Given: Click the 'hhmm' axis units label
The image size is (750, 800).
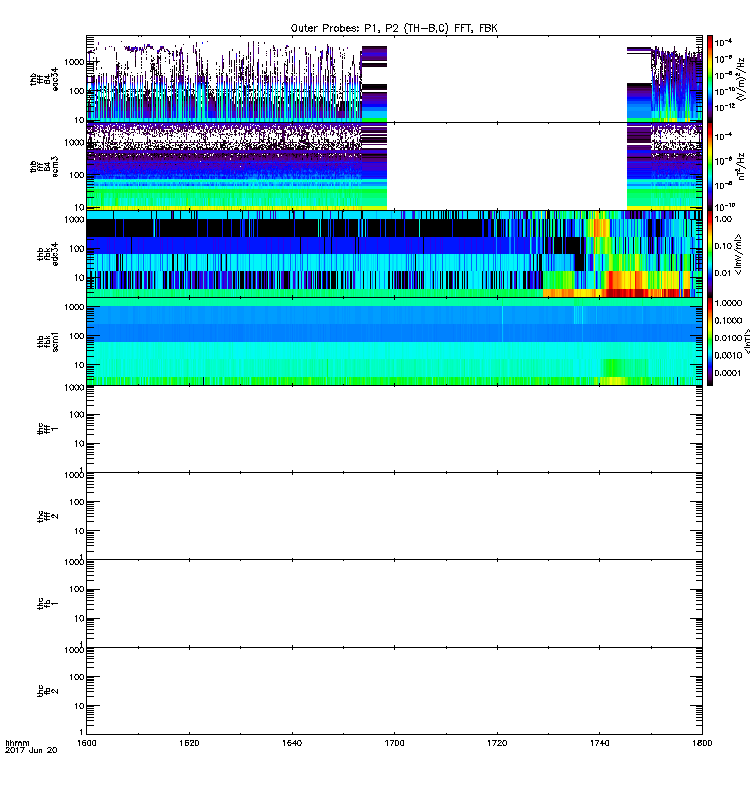Looking at the screenshot, I should (x=17, y=743).
